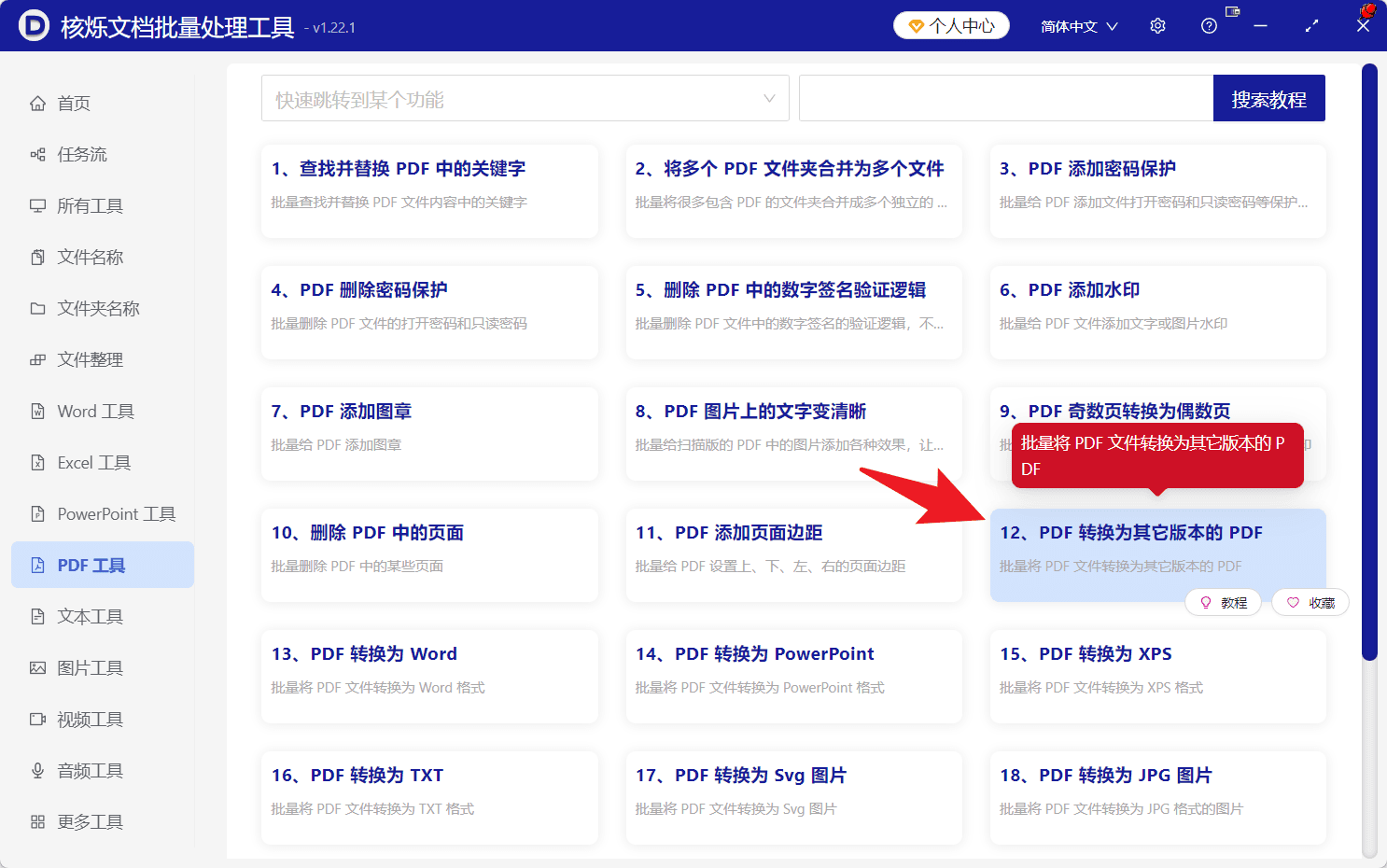The width and height of the screenshot is (1387, 868).
Task: Open Word 工具 sidebar section
Action: 103,412
